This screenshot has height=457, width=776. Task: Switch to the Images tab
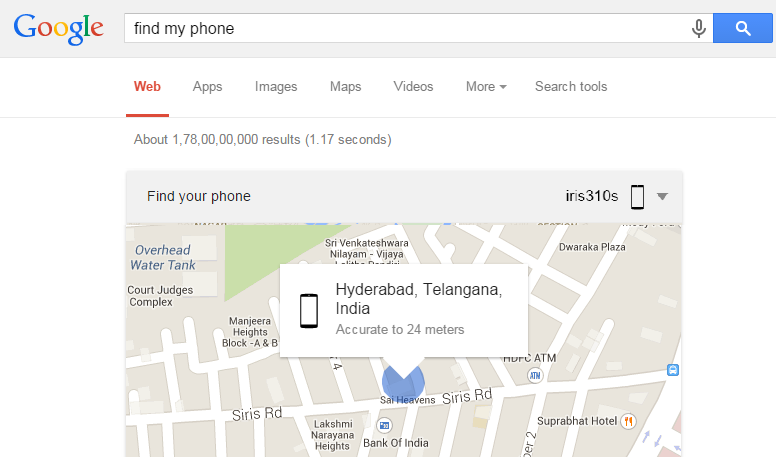point(276,87)
